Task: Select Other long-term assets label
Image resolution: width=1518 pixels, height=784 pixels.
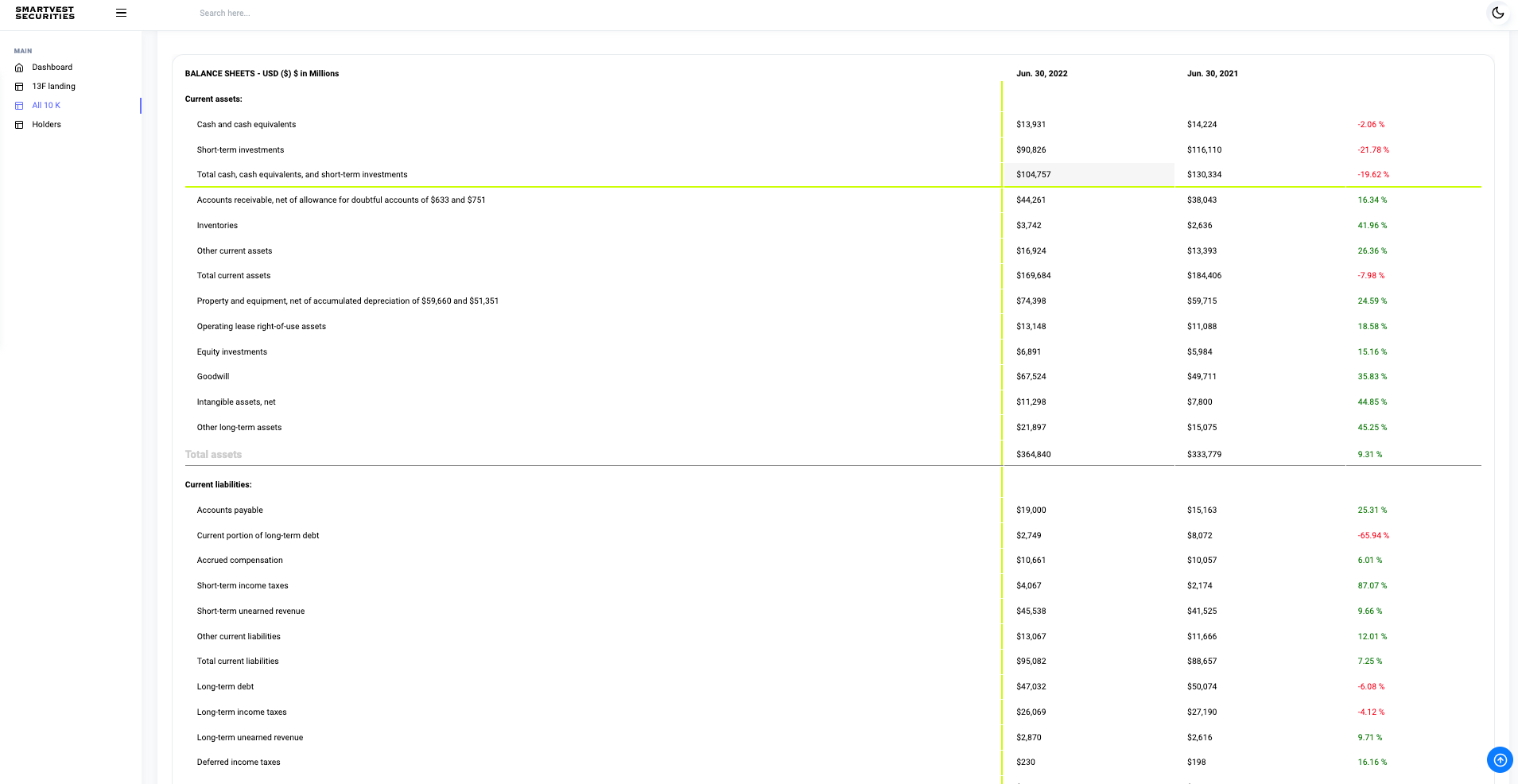Action: [239, 428]
